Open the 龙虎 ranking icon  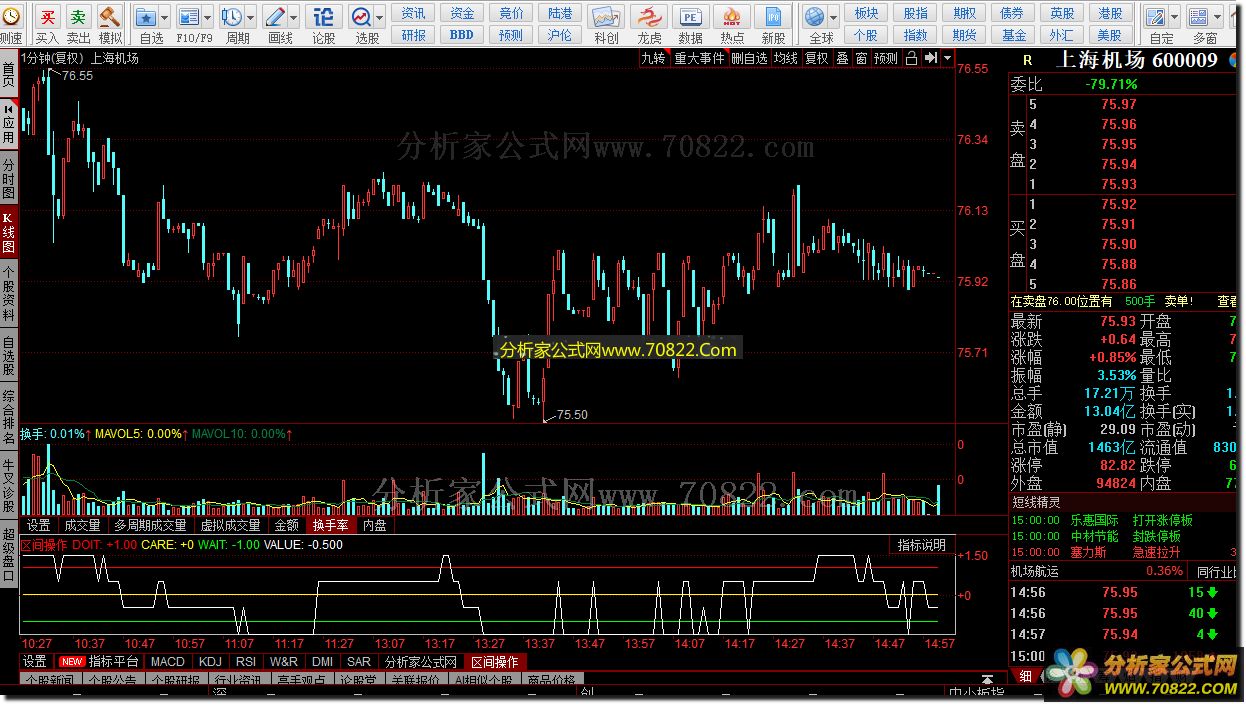[649, 17]
